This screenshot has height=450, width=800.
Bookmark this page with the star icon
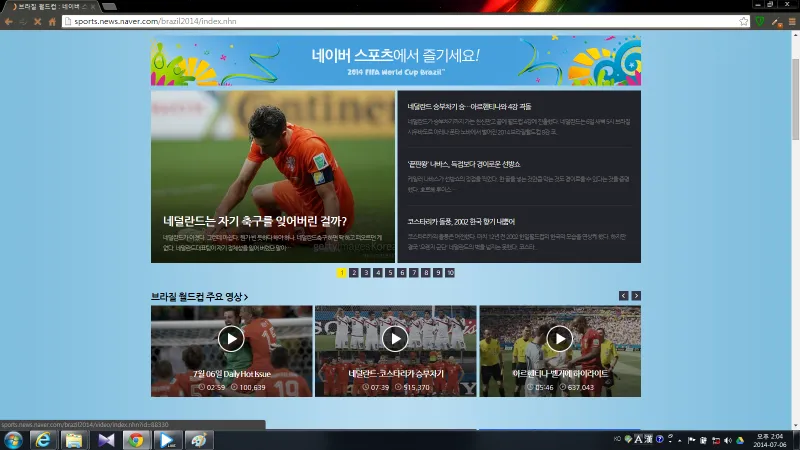743,21
